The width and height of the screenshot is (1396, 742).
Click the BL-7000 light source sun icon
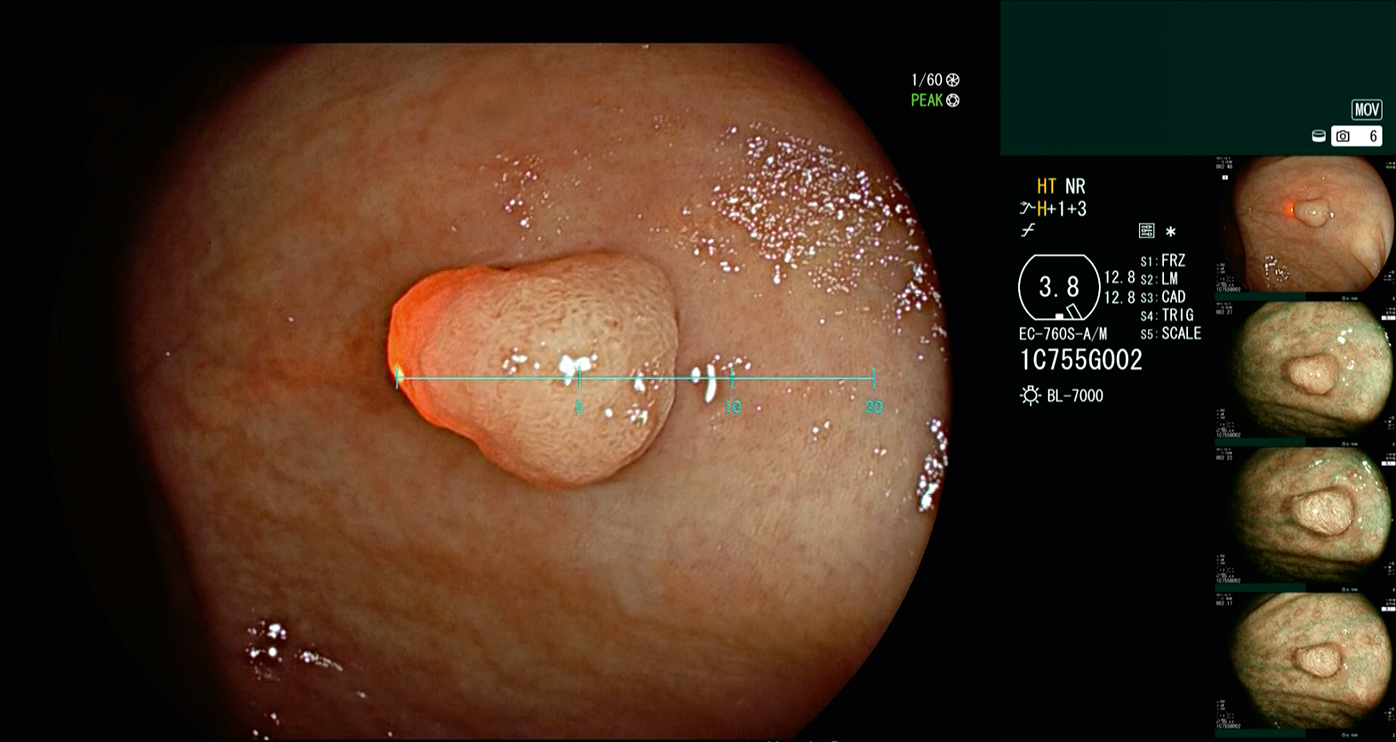pos(1030,396)
